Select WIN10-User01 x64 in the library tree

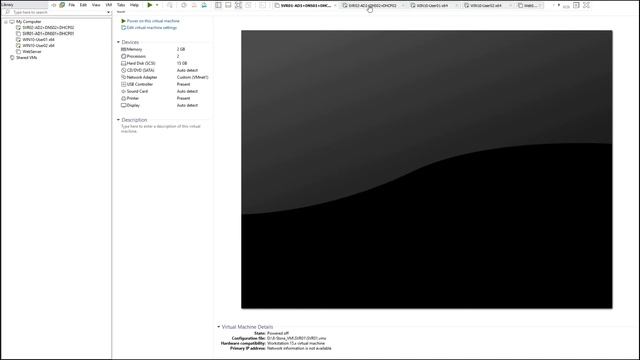tap(38, 40)
